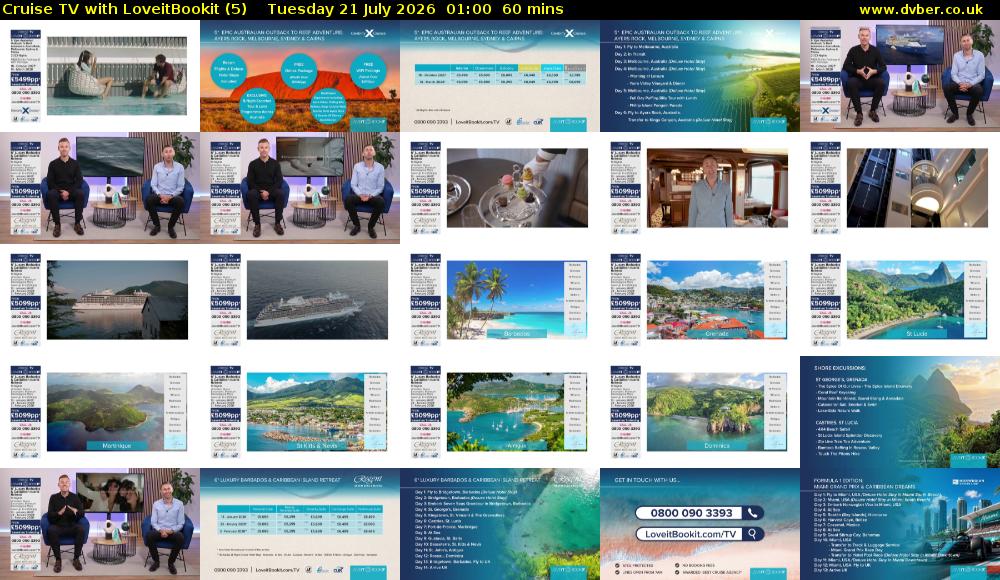Screen dimensions: 1000x580
Task: Open presenters with bedroom suite screen thumbnail
Action: pyautogui.click(x=300, y=188)
